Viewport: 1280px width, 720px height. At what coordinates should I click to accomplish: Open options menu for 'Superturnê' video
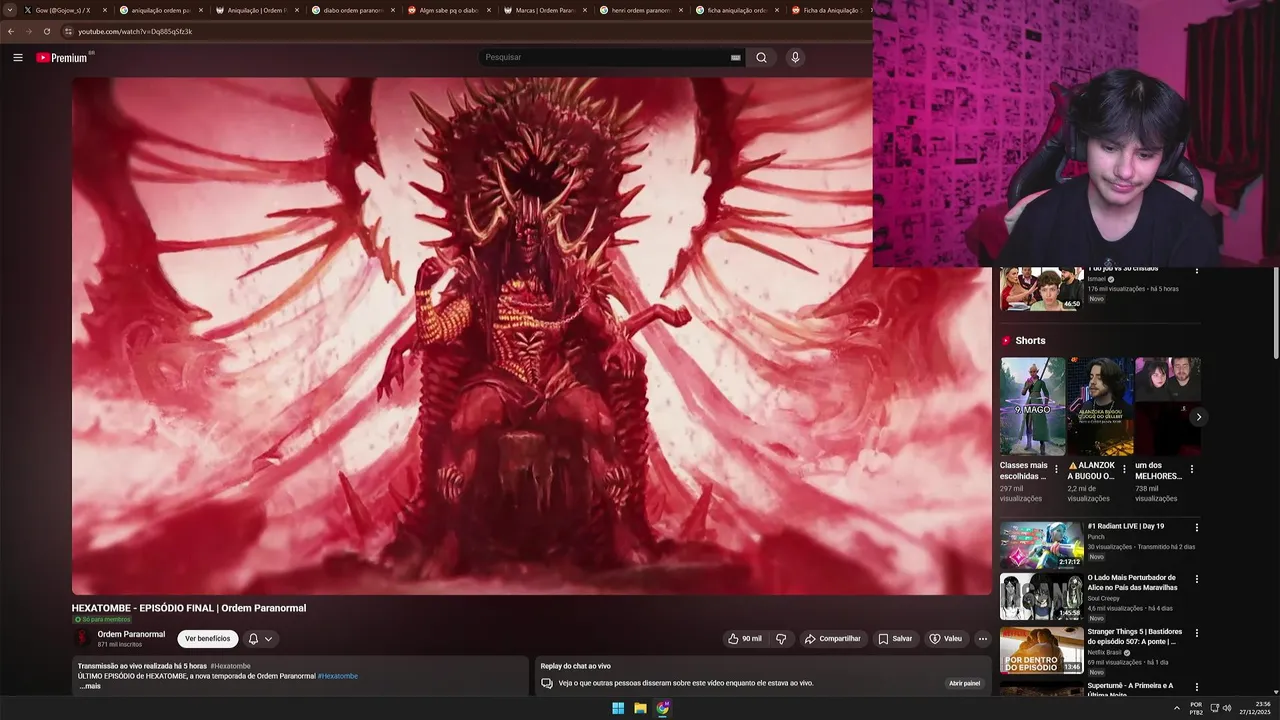(1197, 687)
